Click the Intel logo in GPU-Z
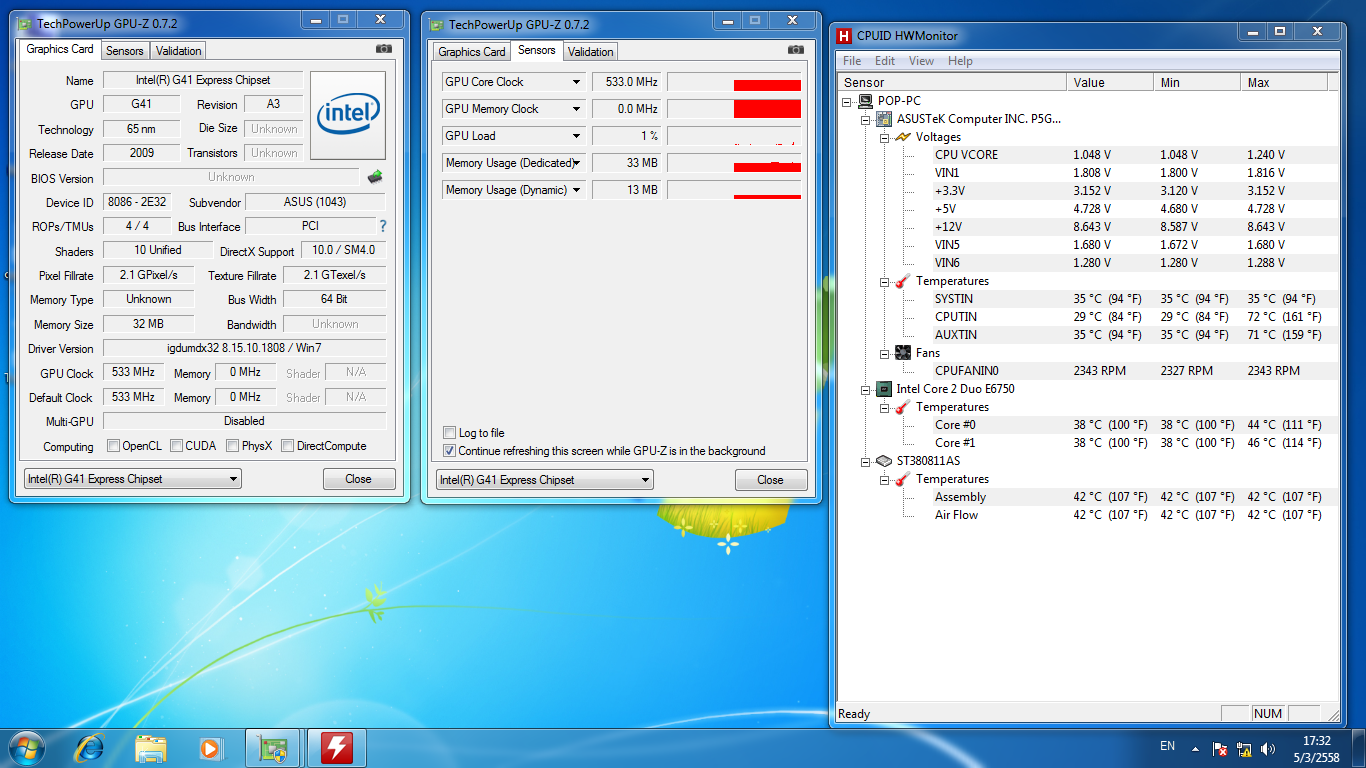This screenshot has height=768, width=1366. point(348,115)
